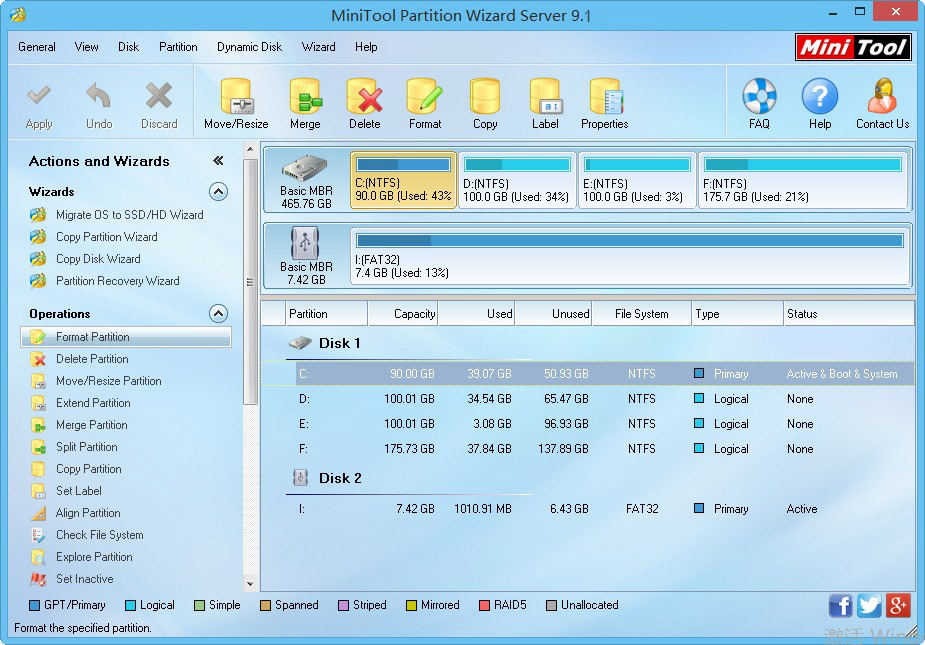
Task: Click the Discard X icon
Action: coord(159,96)
